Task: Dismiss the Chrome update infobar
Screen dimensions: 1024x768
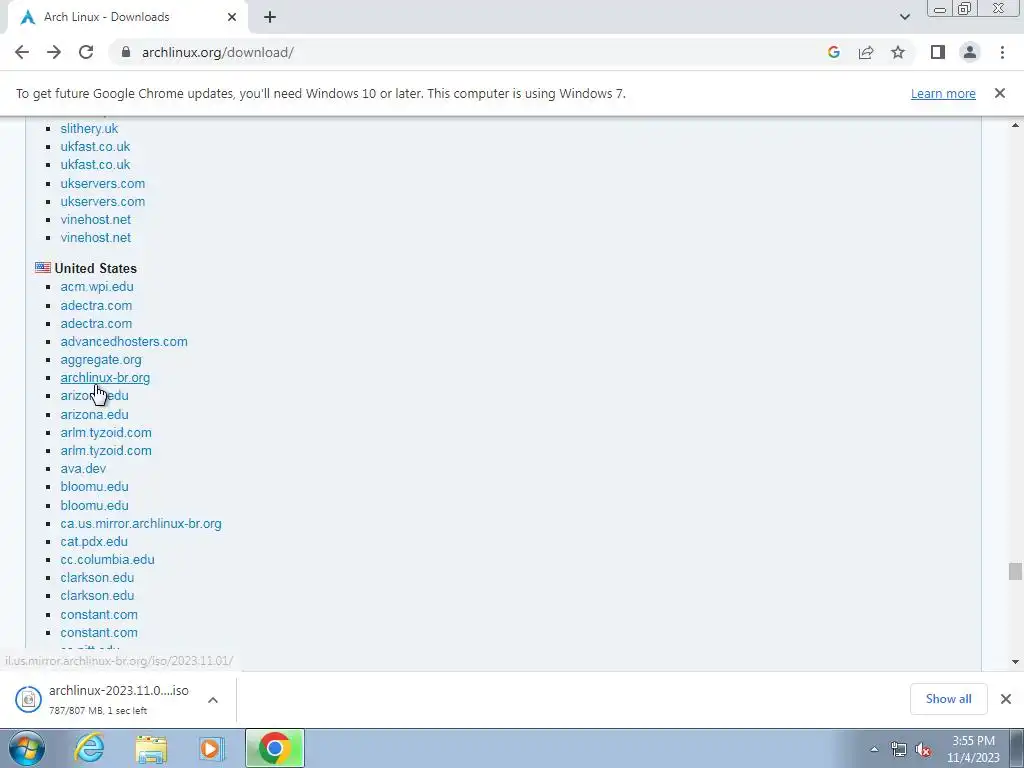Action: point(999,93)
